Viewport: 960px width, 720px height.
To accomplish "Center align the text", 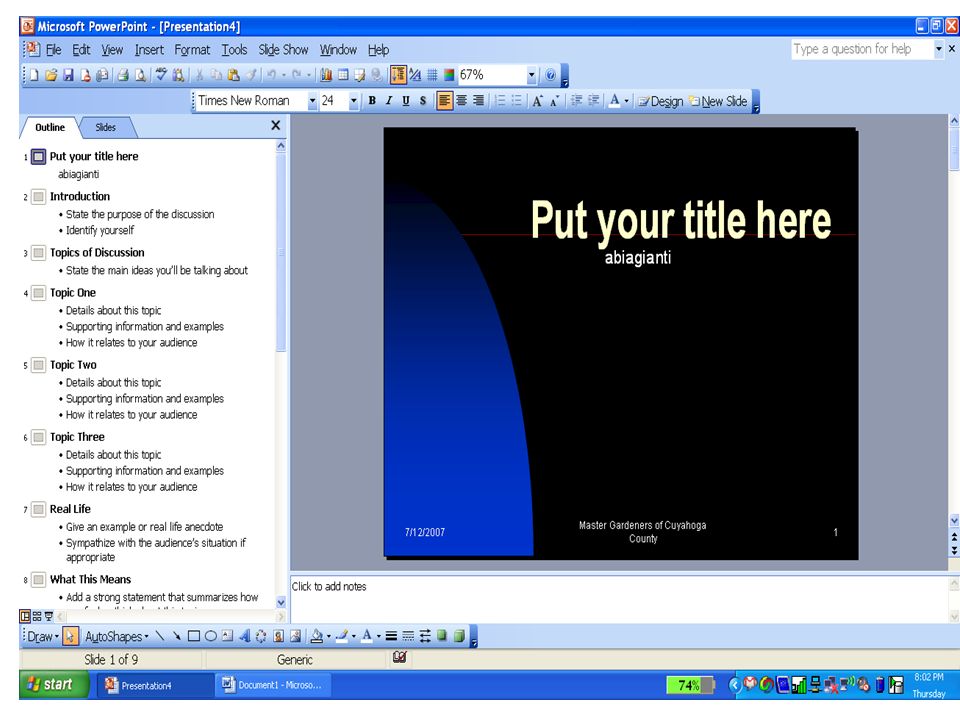I will click(x=462, y=101).
